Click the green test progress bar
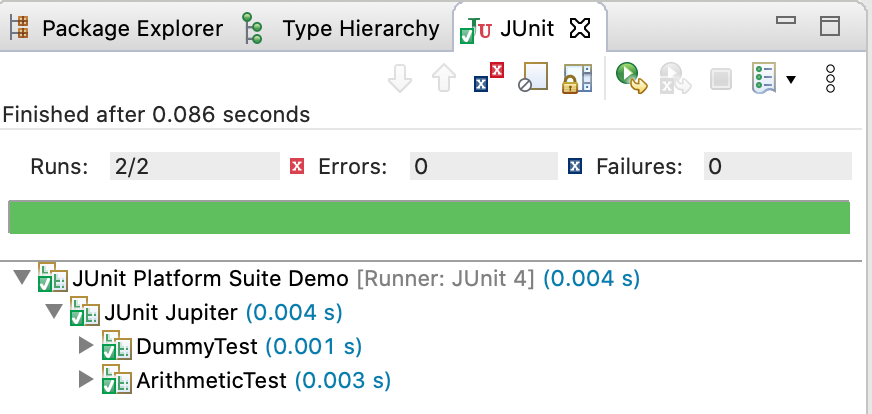This screenshot has width=872, height=414. point(429,217)
